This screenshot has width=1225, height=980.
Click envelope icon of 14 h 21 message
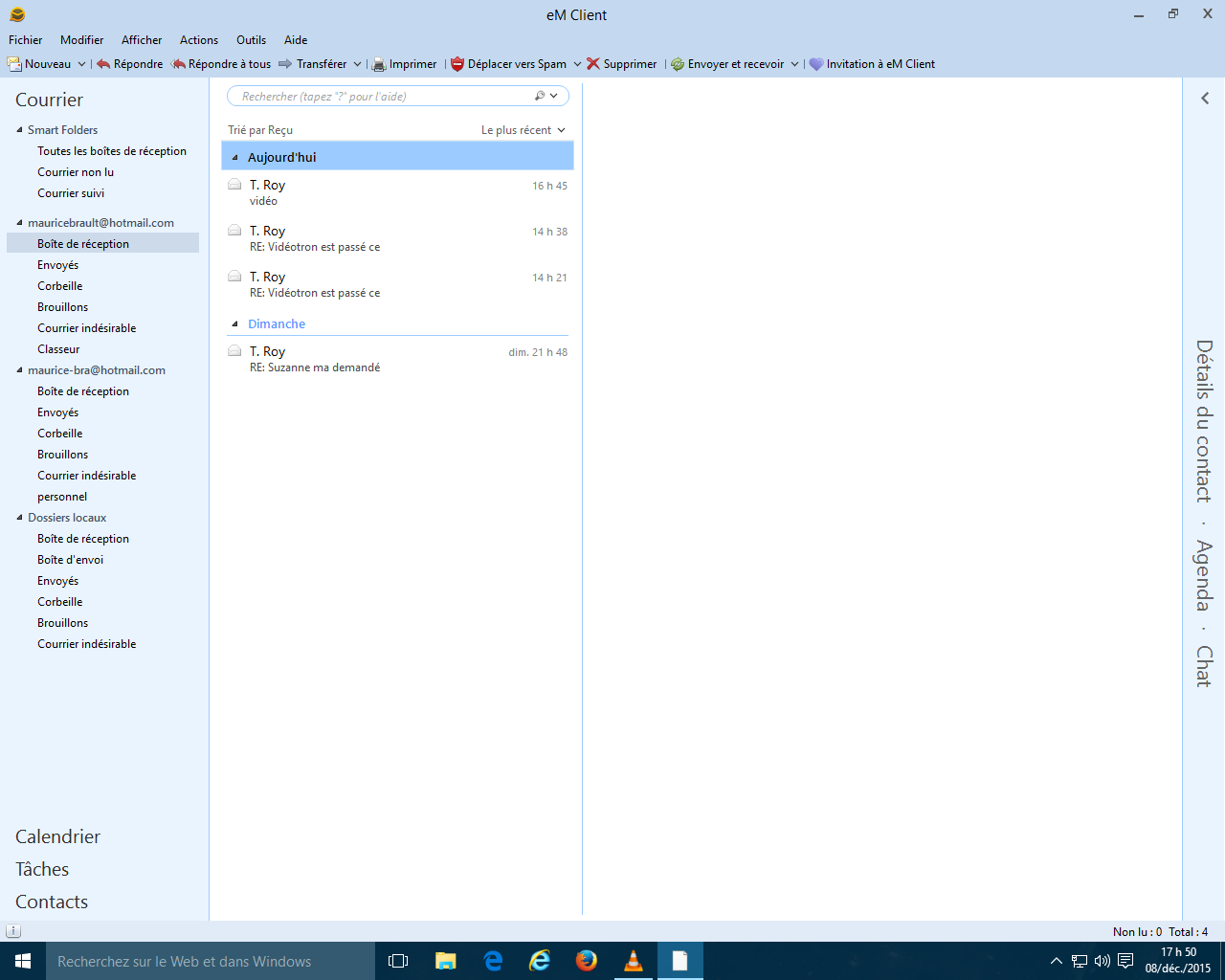click(234, 277)
